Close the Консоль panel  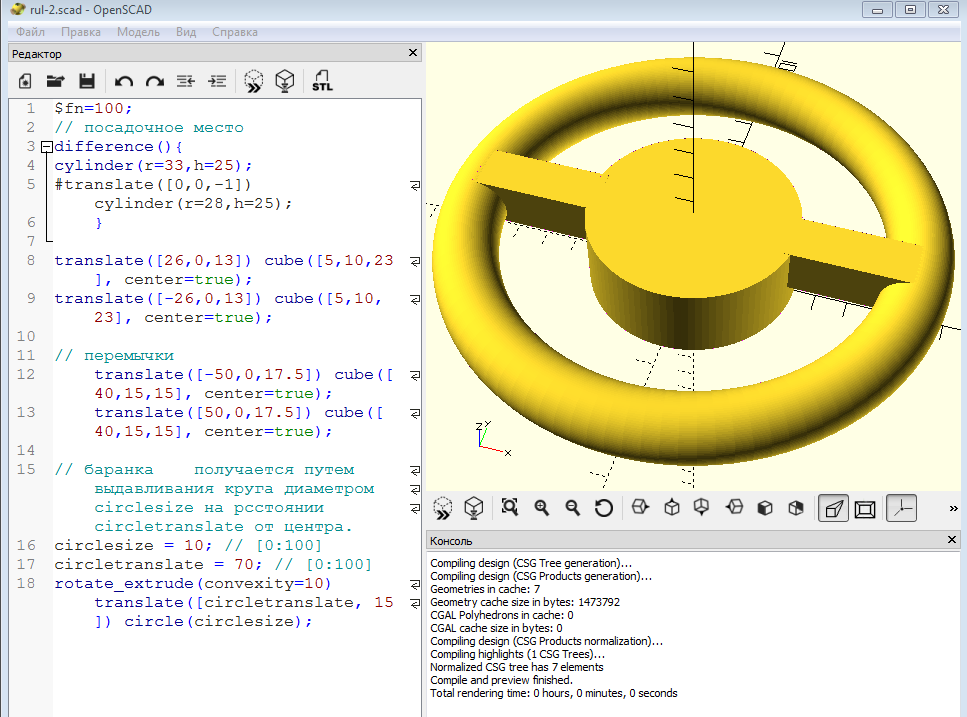tap(952, 540)
